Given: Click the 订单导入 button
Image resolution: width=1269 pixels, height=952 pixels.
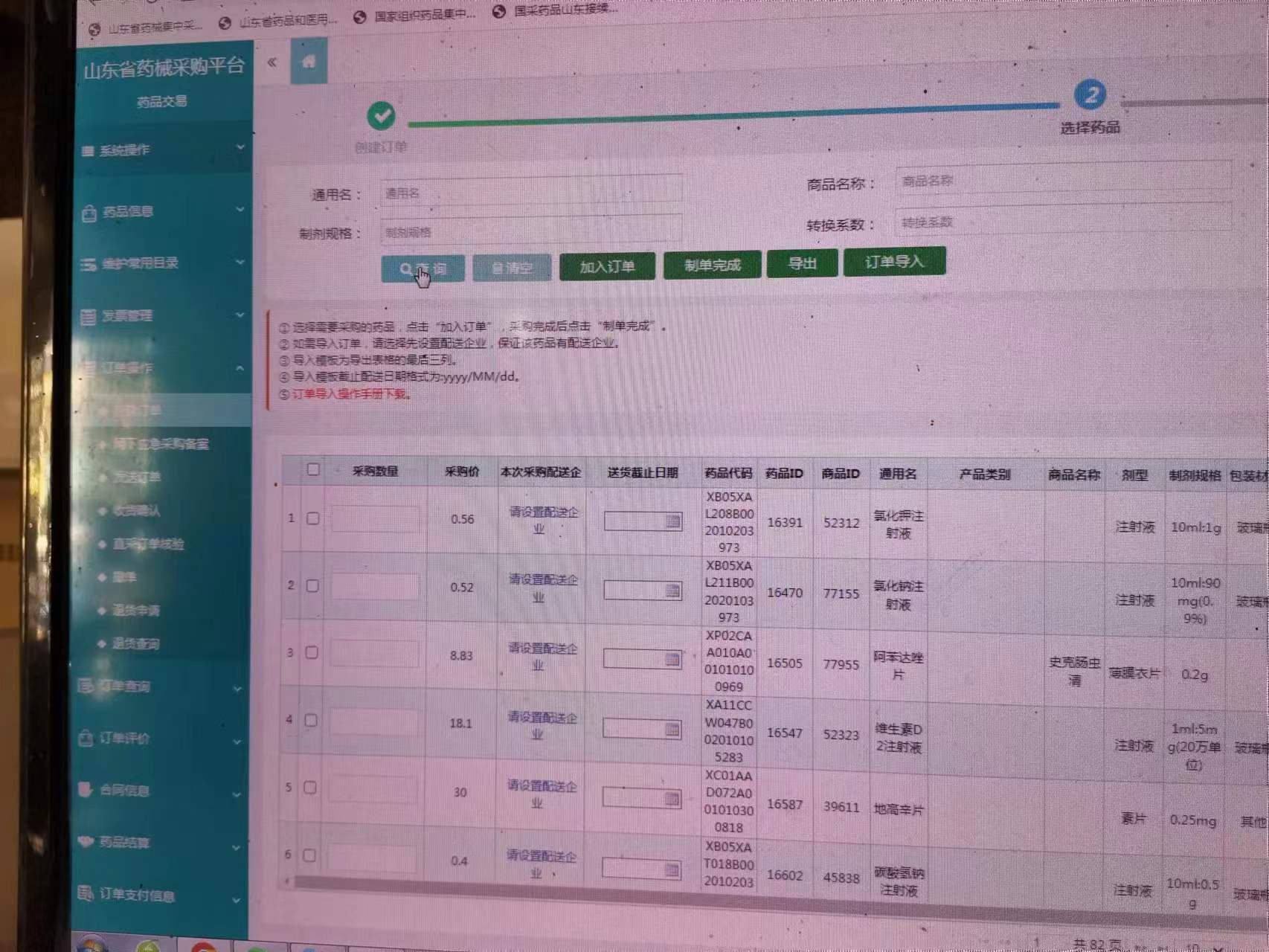Looking at the screenshot, I should 894,261.
